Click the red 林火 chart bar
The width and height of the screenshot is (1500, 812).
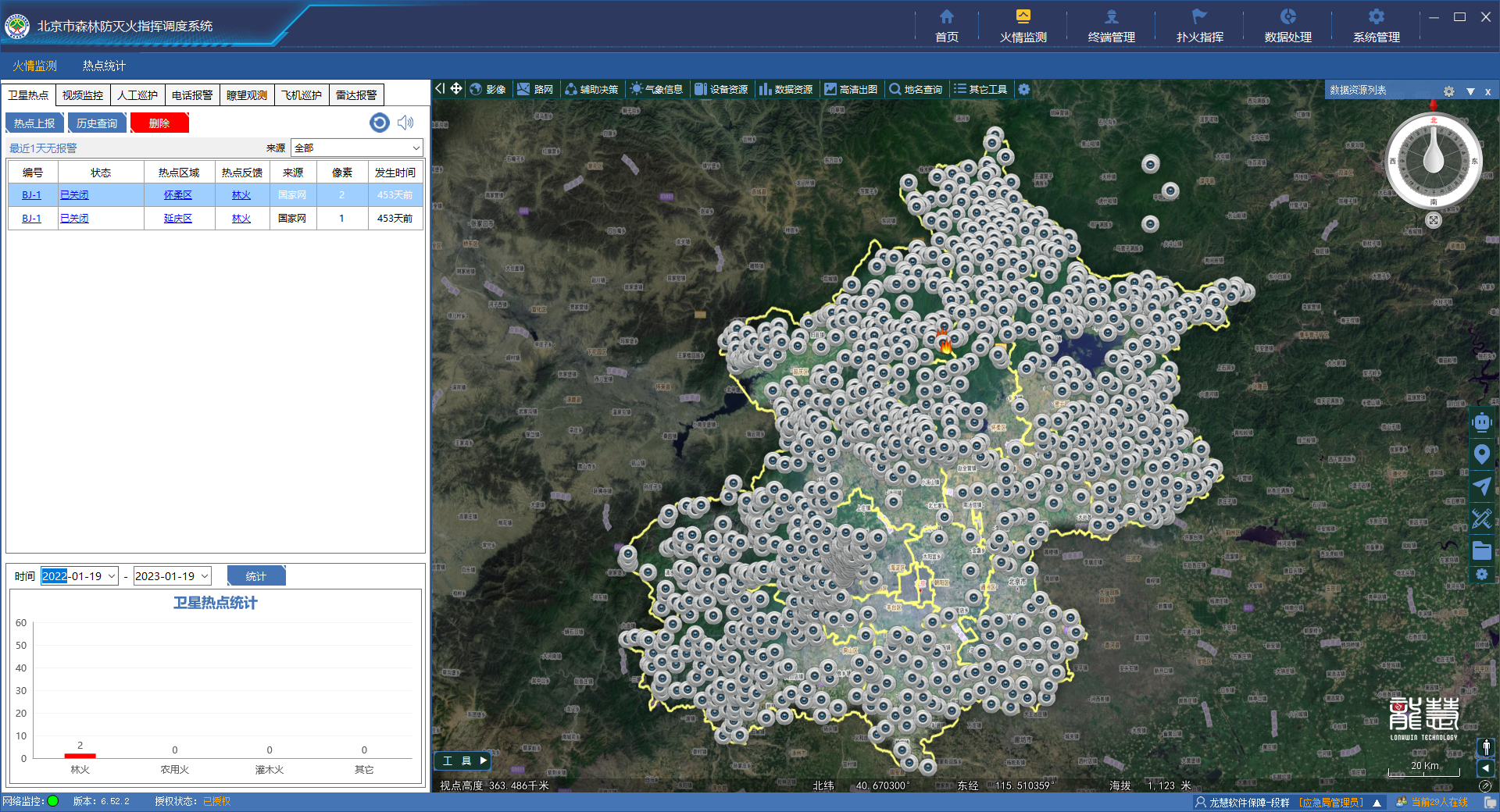[x=80, y=755]
